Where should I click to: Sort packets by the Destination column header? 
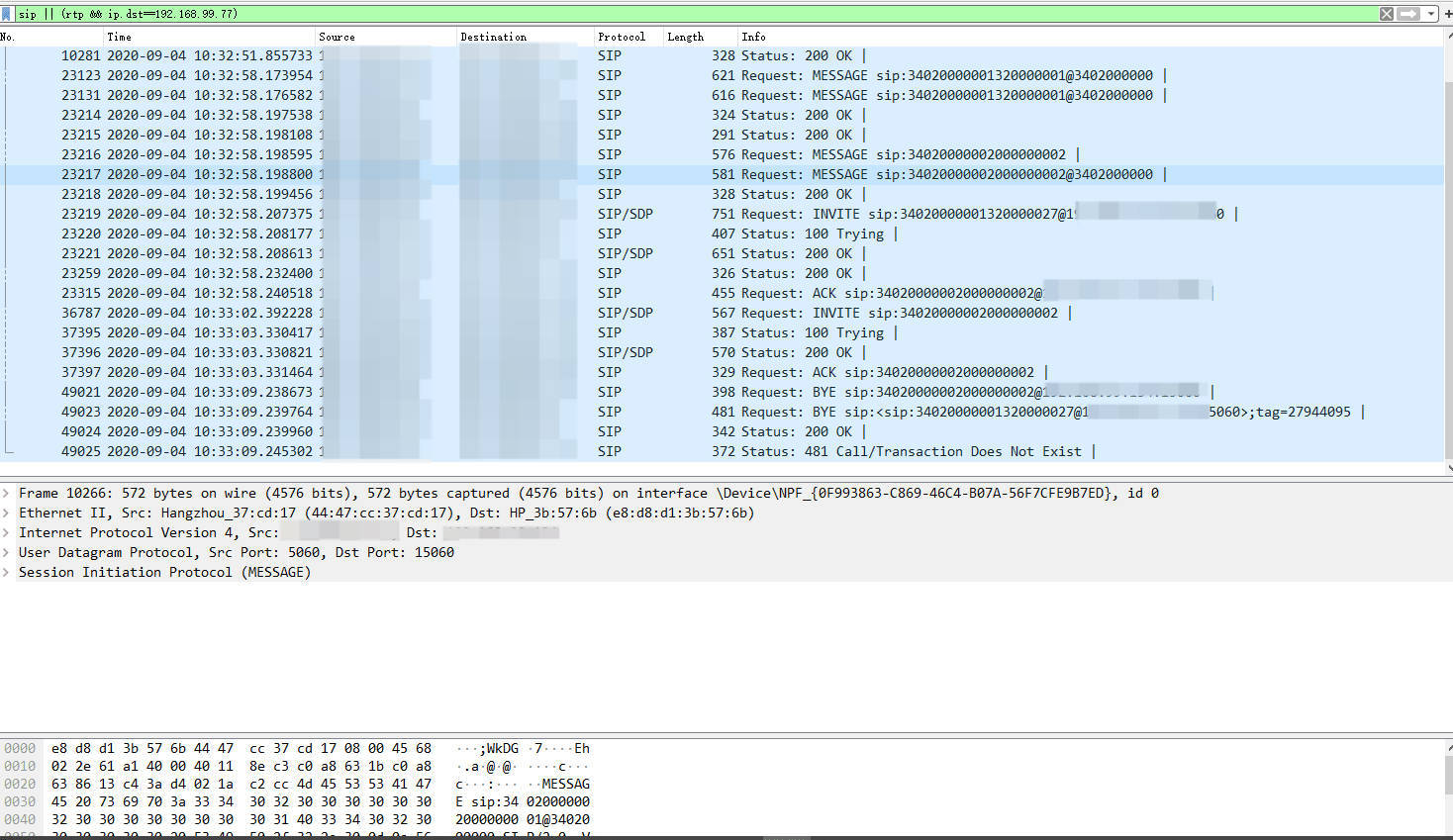(526, 37)
